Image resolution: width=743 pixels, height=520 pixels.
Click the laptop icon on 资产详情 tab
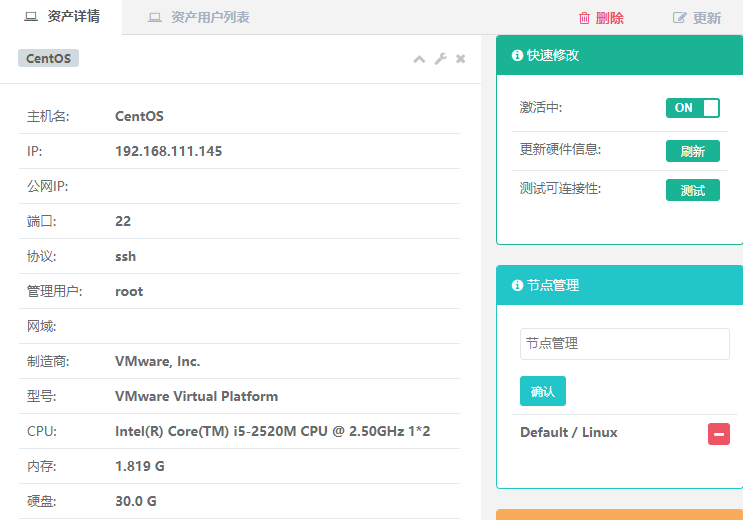31,17
